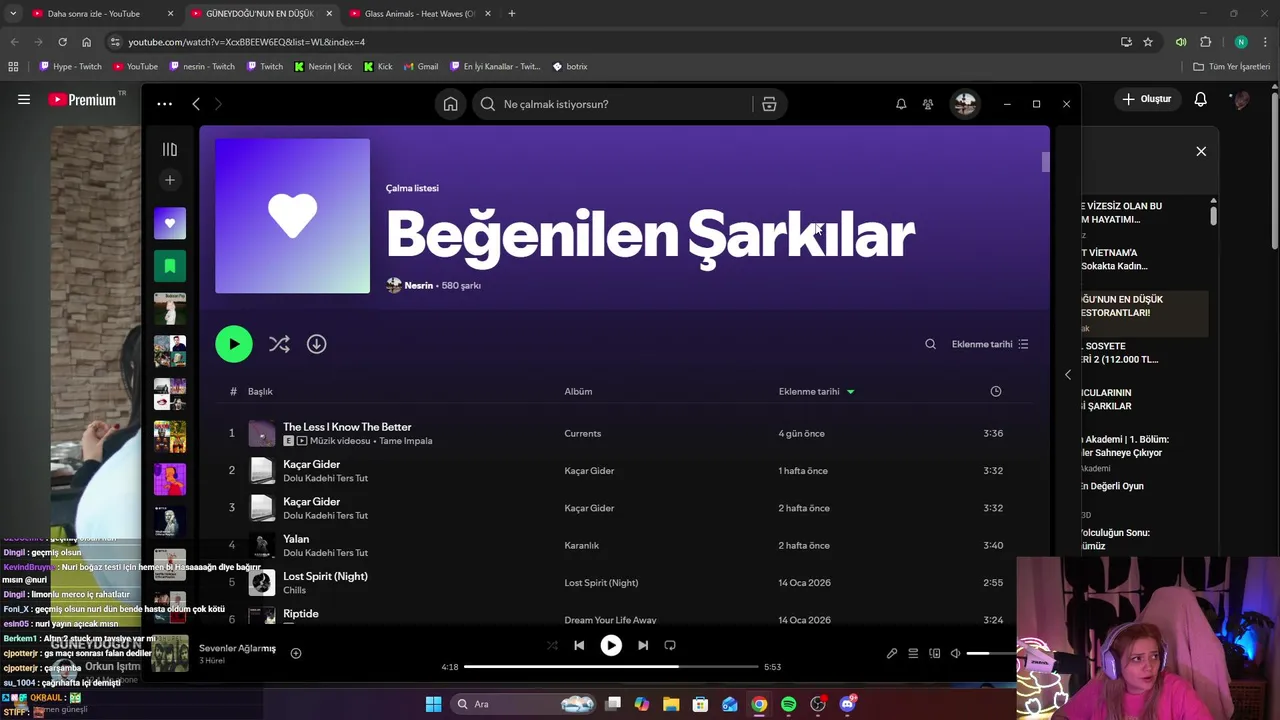Open YouTube notifications bell
Image resolution: width=1280 pixels, height=720 pixels.
click(1200, 99)
